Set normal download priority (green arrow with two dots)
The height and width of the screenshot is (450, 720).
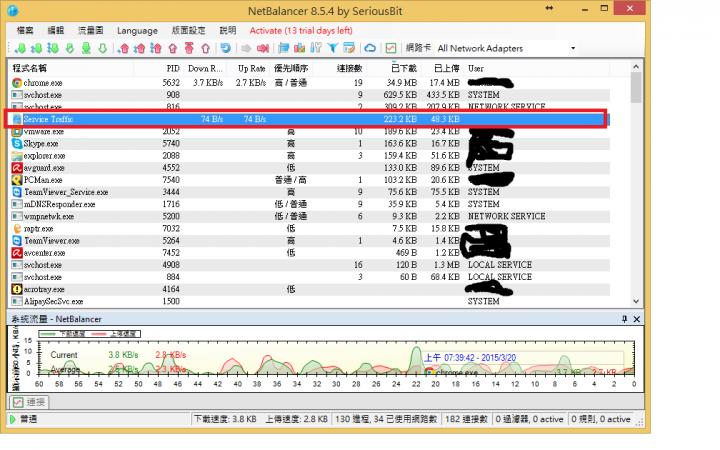(37, 48)
